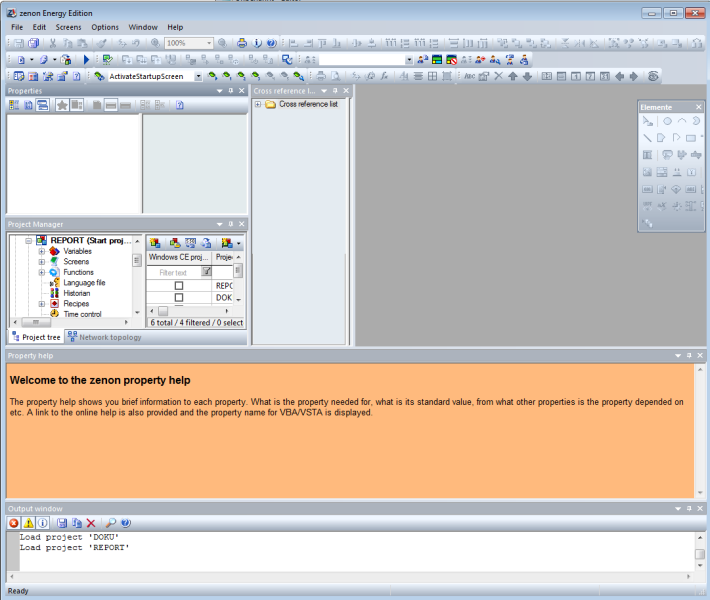Pin the Cross reference list panel
Image resolution: width=710 pixels, height=600 pixels.
pyautogui.click(x=335, y=91)
